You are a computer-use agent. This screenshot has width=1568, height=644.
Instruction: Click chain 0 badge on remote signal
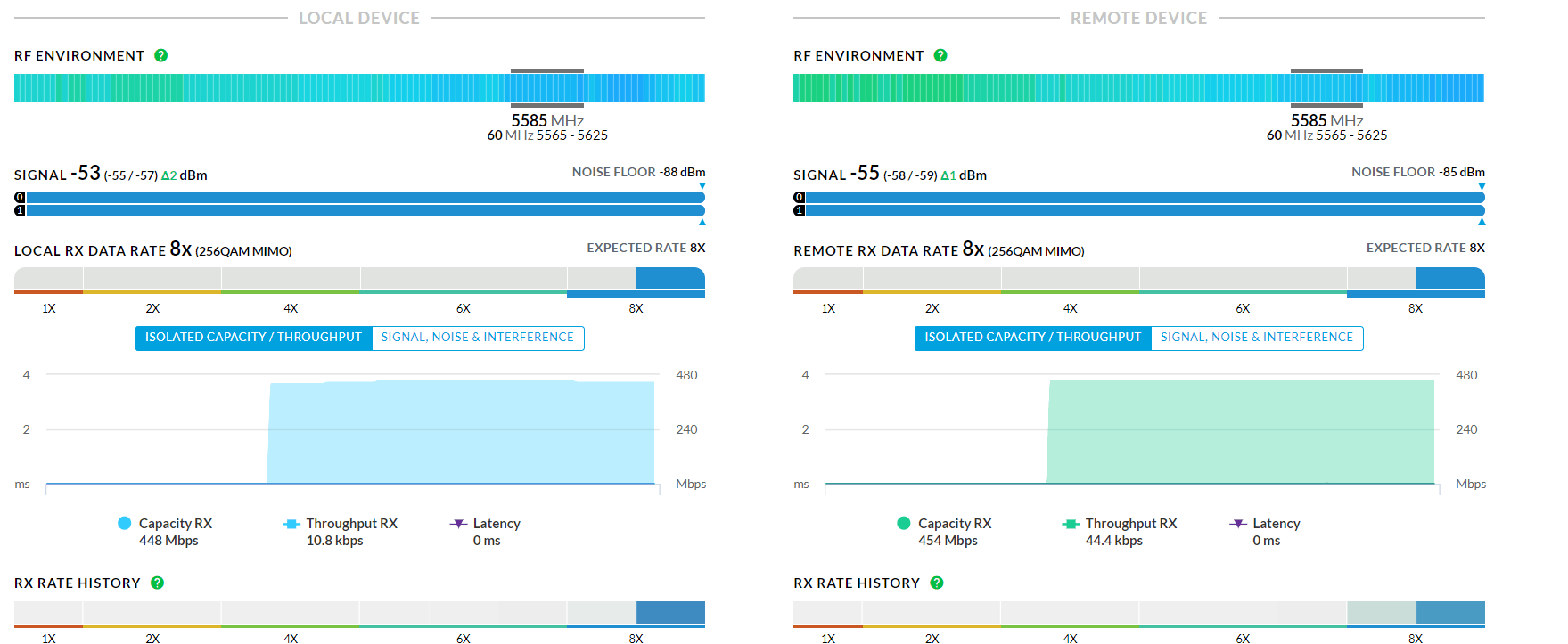799,197
